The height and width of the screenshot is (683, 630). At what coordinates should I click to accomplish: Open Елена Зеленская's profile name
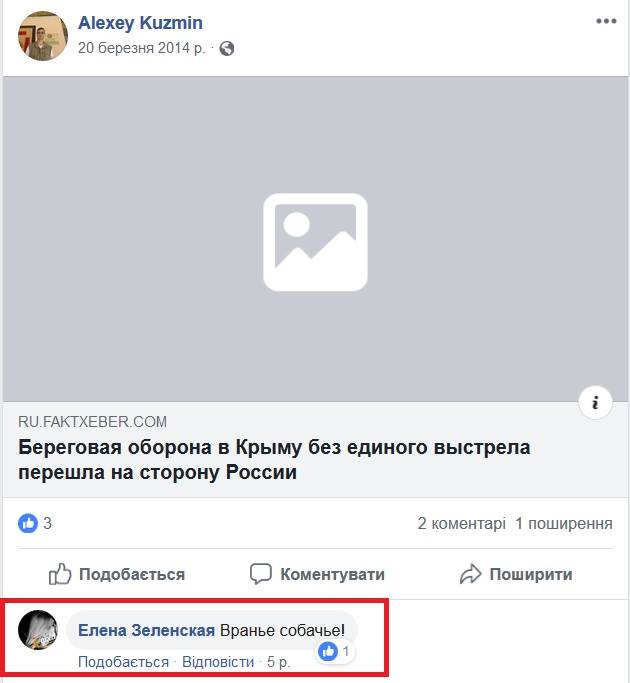[146, 630]
